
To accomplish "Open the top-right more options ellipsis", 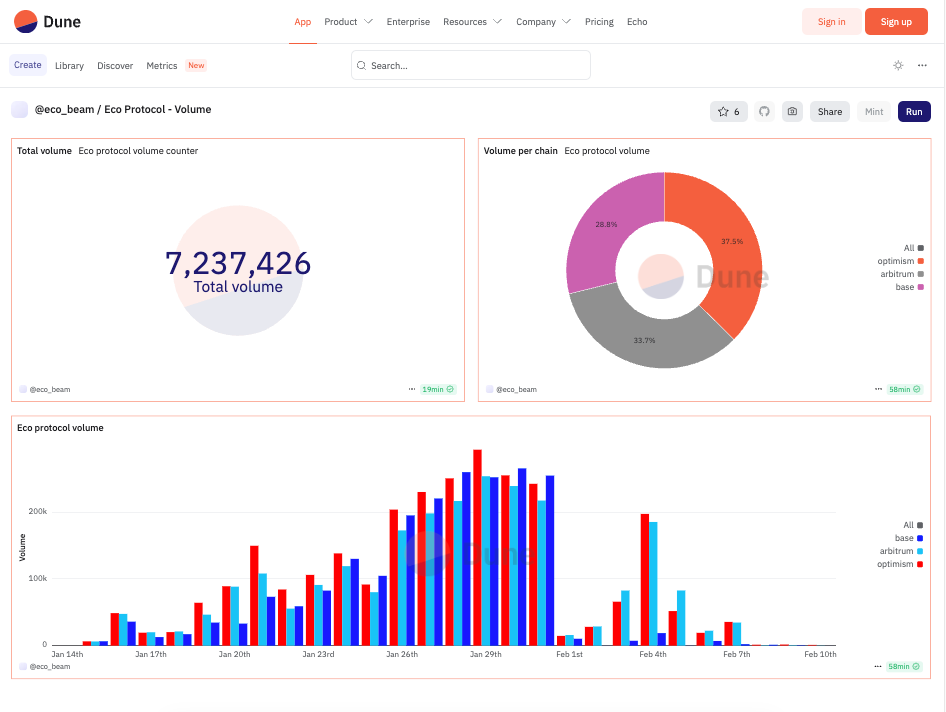I will tap(922, 65).
